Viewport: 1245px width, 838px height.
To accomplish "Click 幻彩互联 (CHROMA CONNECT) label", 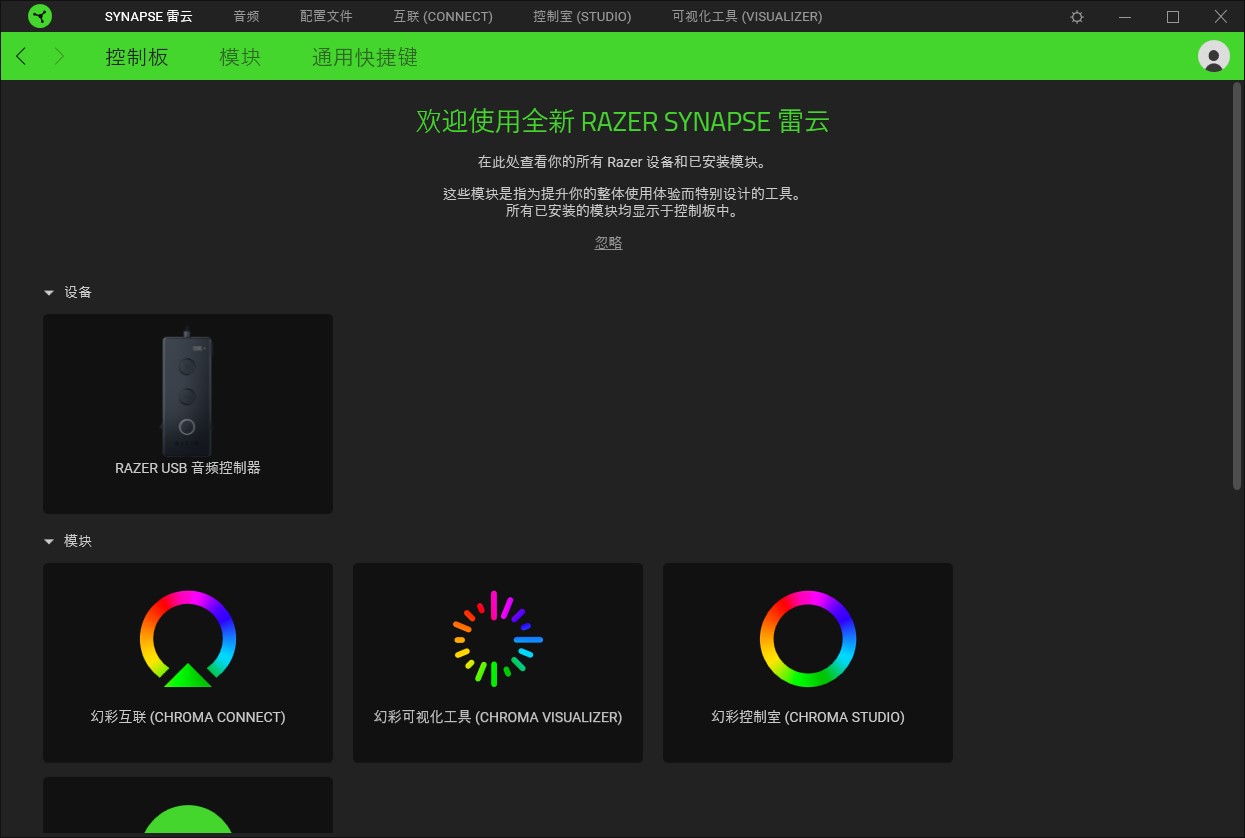I will coord(188,717).
